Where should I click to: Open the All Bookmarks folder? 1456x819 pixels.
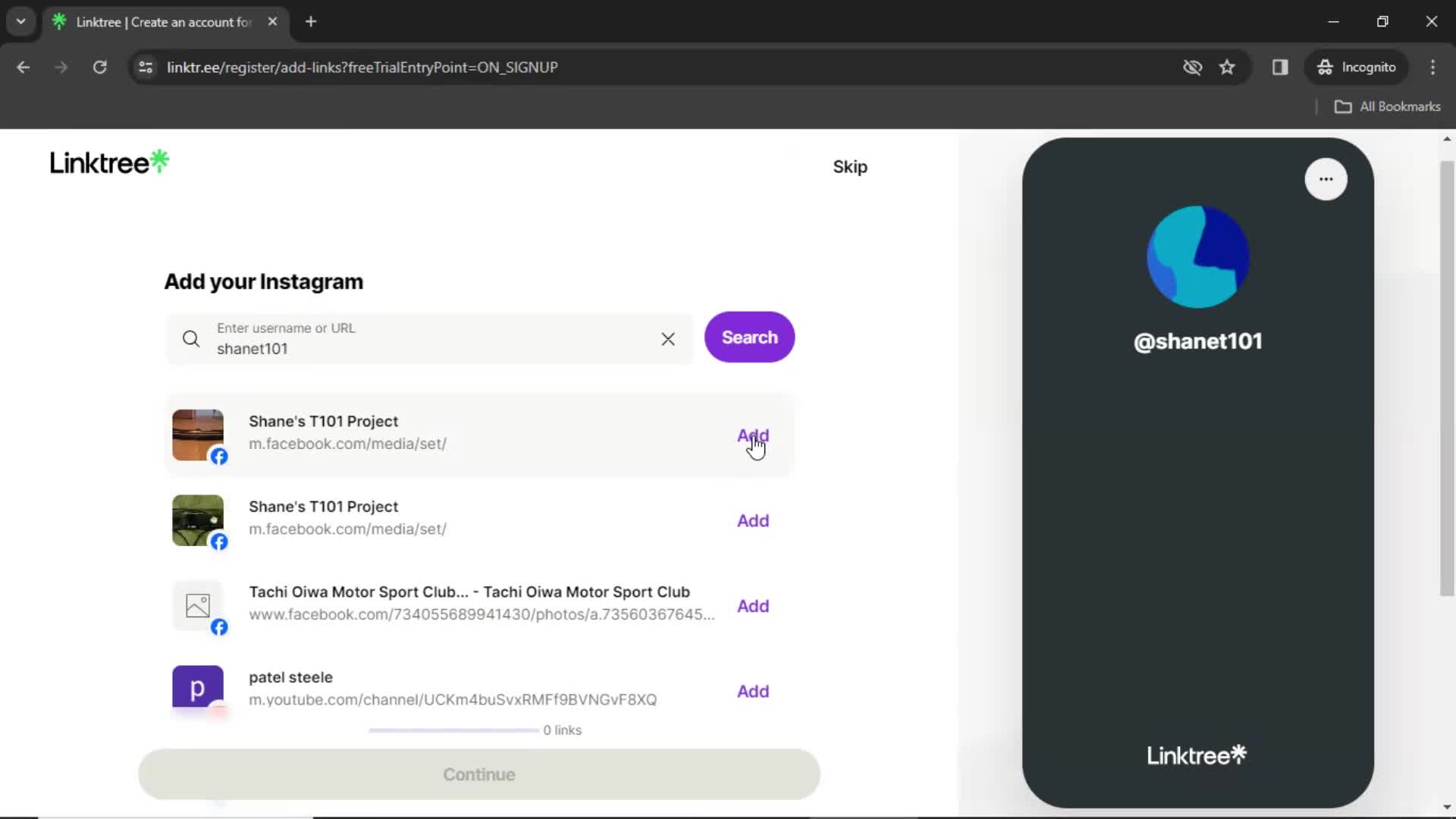(x=1387, y=107)
